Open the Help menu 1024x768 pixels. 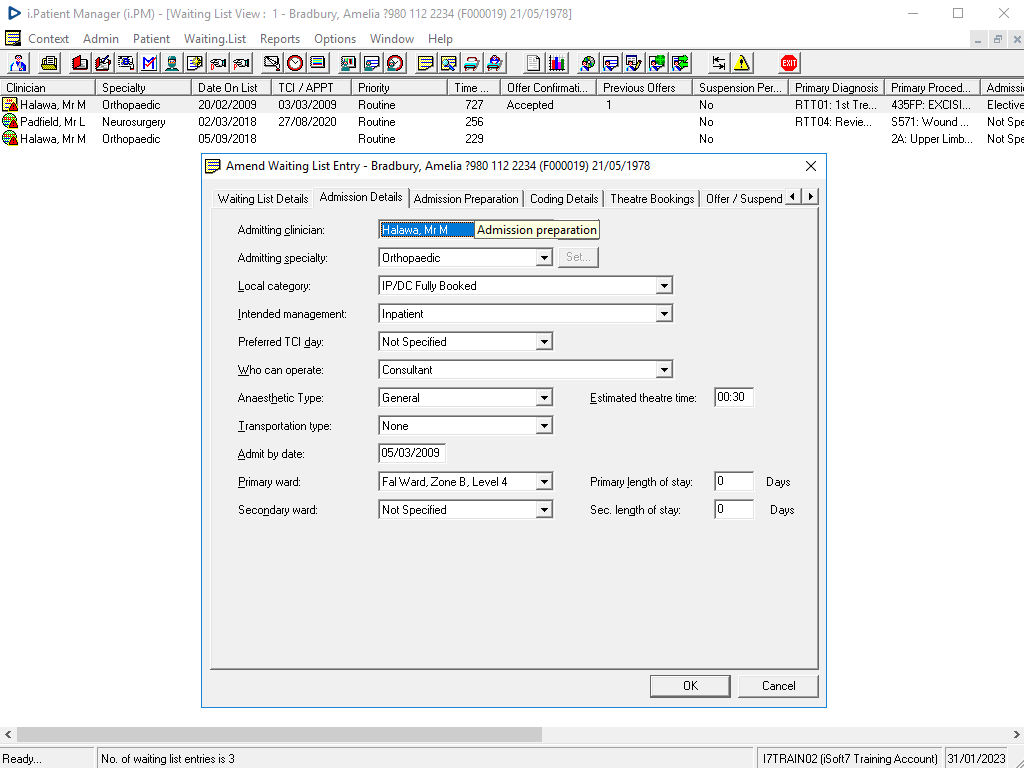pyautogui.click(x=440, y=39)
